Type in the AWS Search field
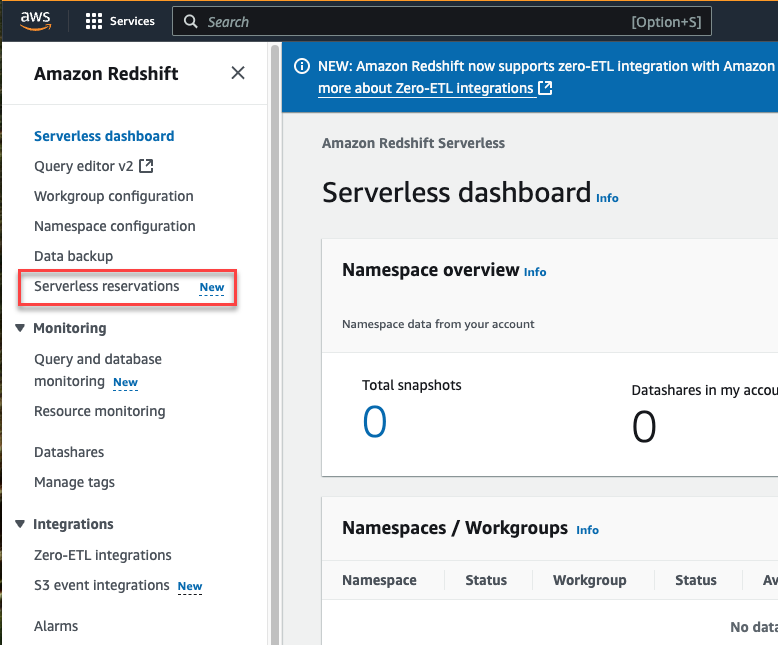This screenshot has height=645, width=778. (x=410, y=22)
